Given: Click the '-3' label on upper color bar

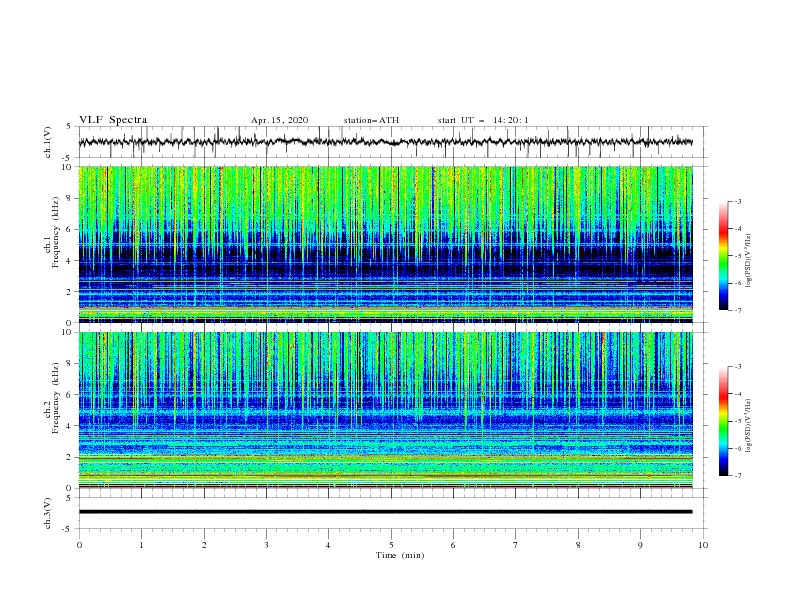Looking at the screenshot, I should (x=737, y=201).
